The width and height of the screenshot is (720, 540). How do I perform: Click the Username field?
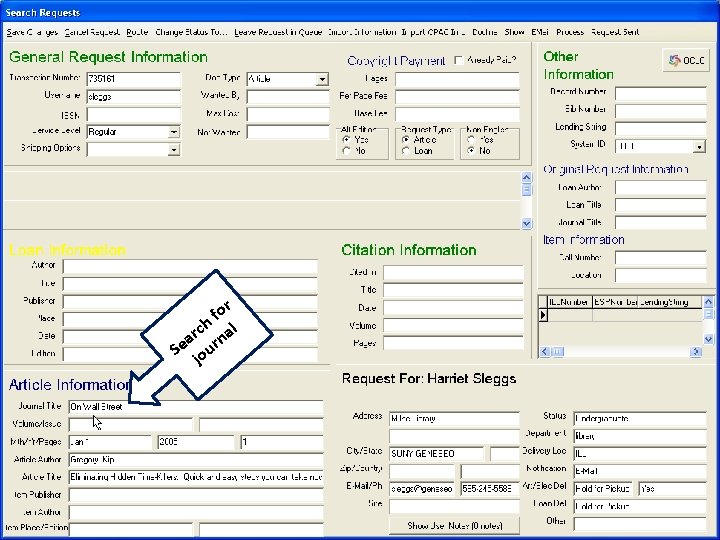(x=134, y=97)
